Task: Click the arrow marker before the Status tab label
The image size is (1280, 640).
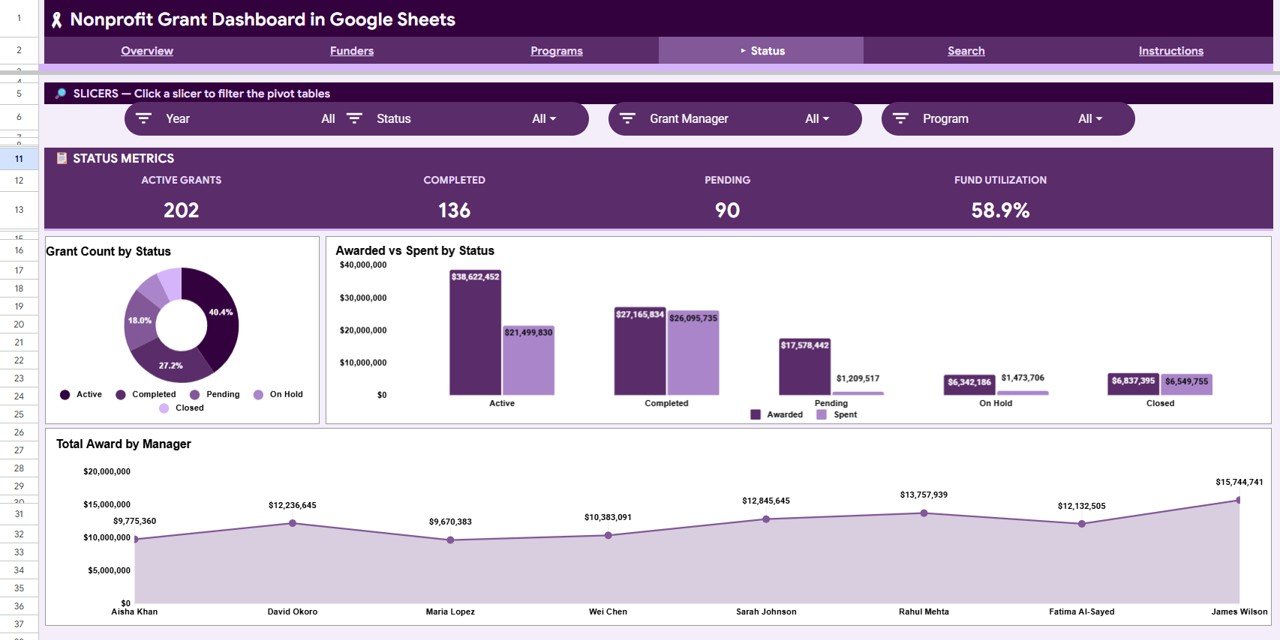Action: [x=743, y=50]
